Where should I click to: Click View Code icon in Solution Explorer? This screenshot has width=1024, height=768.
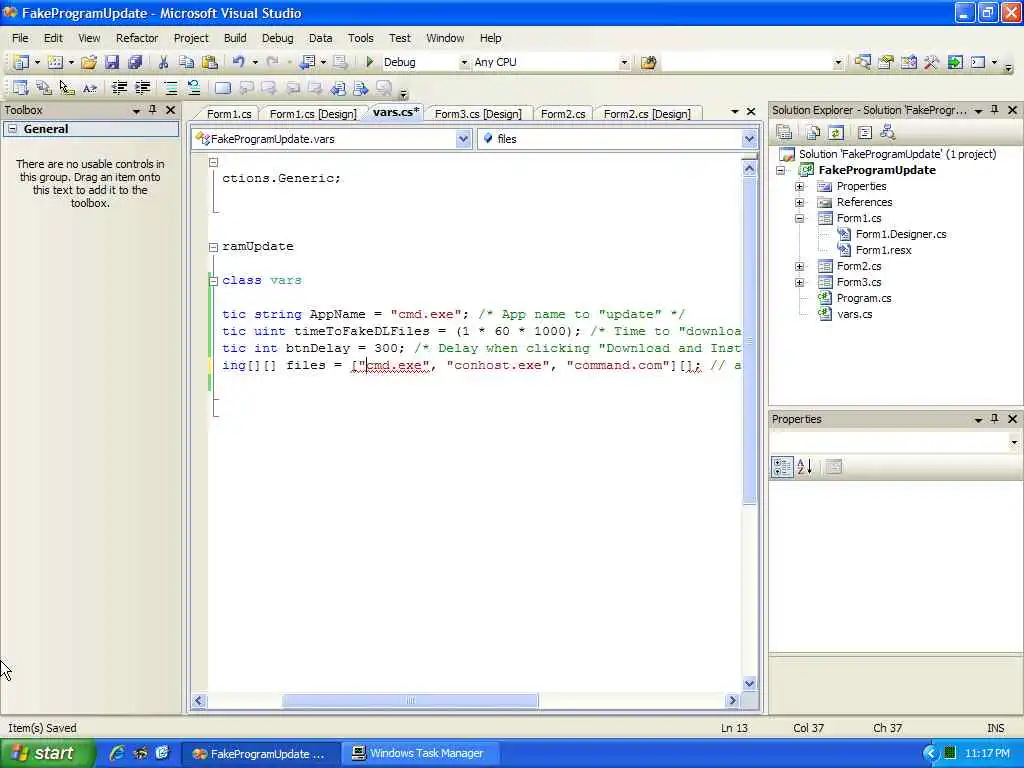[865, 133]
